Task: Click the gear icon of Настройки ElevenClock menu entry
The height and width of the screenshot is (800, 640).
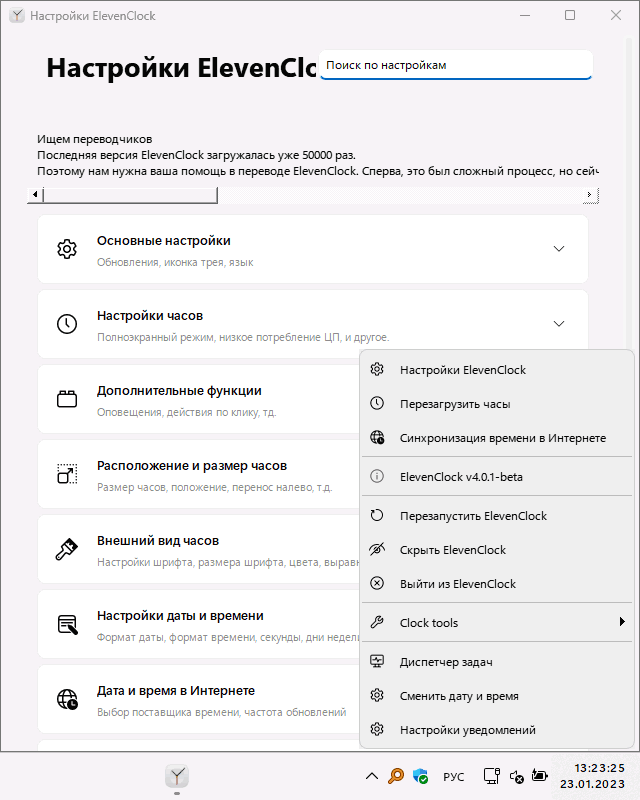Action: 377,369
